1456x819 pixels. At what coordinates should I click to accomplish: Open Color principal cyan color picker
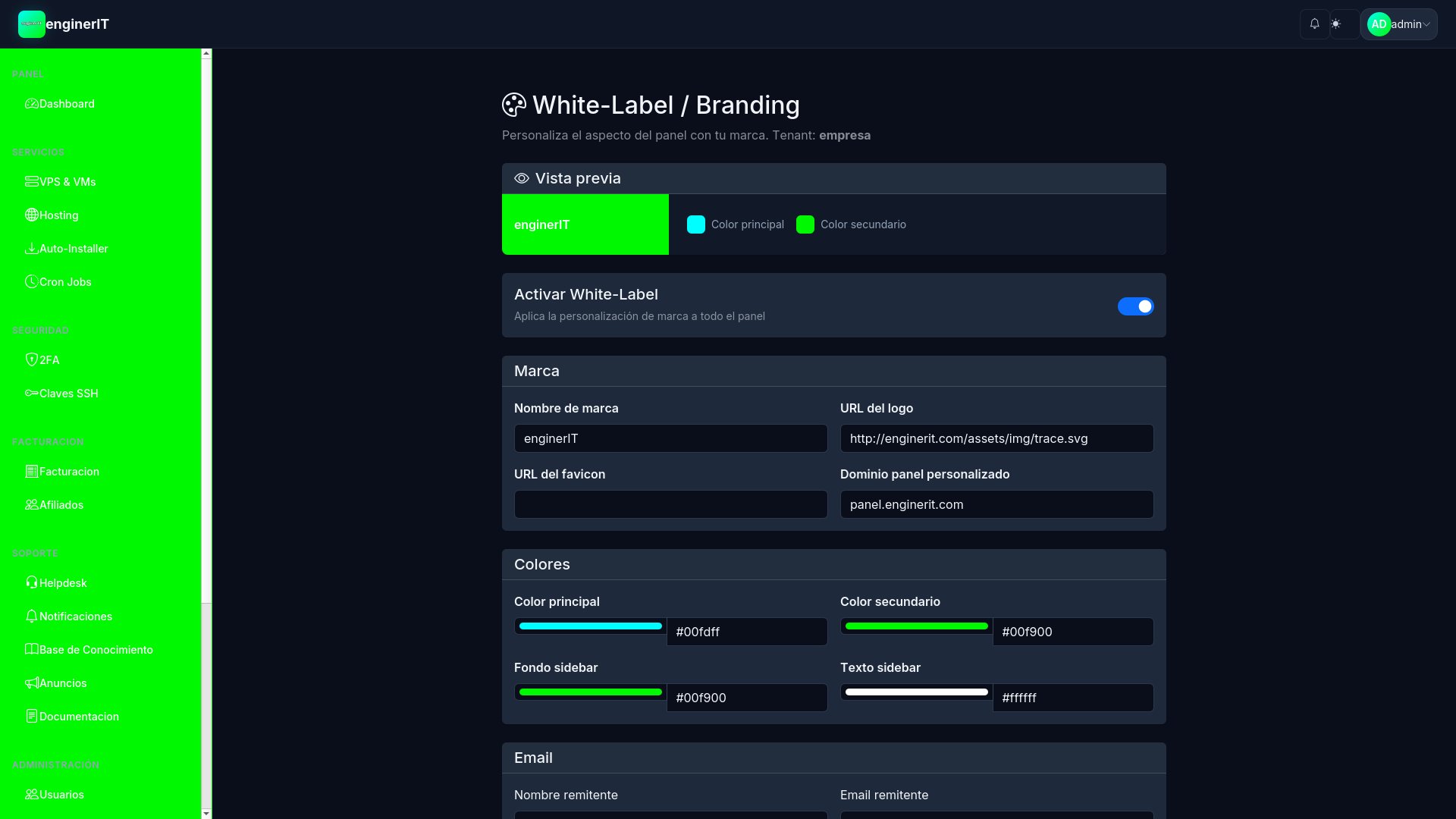pyautogui.click(x=590, y=626)
